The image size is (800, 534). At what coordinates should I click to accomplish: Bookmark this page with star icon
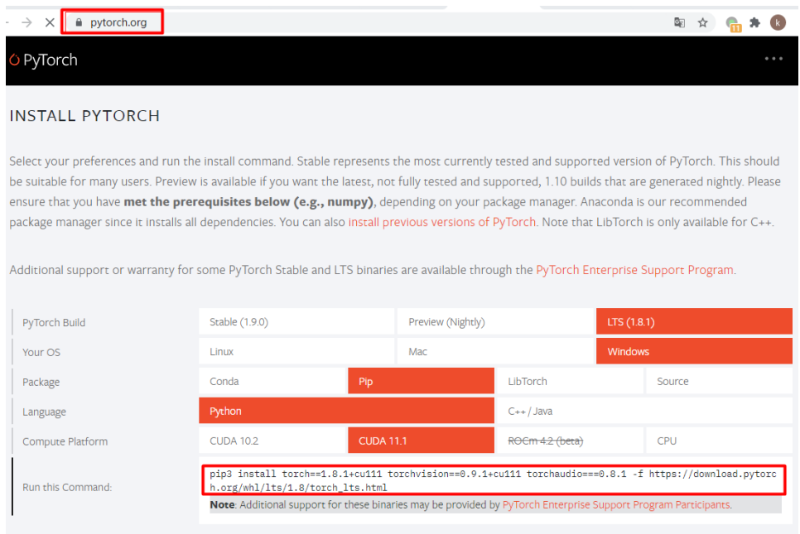[x=703, y=22]
